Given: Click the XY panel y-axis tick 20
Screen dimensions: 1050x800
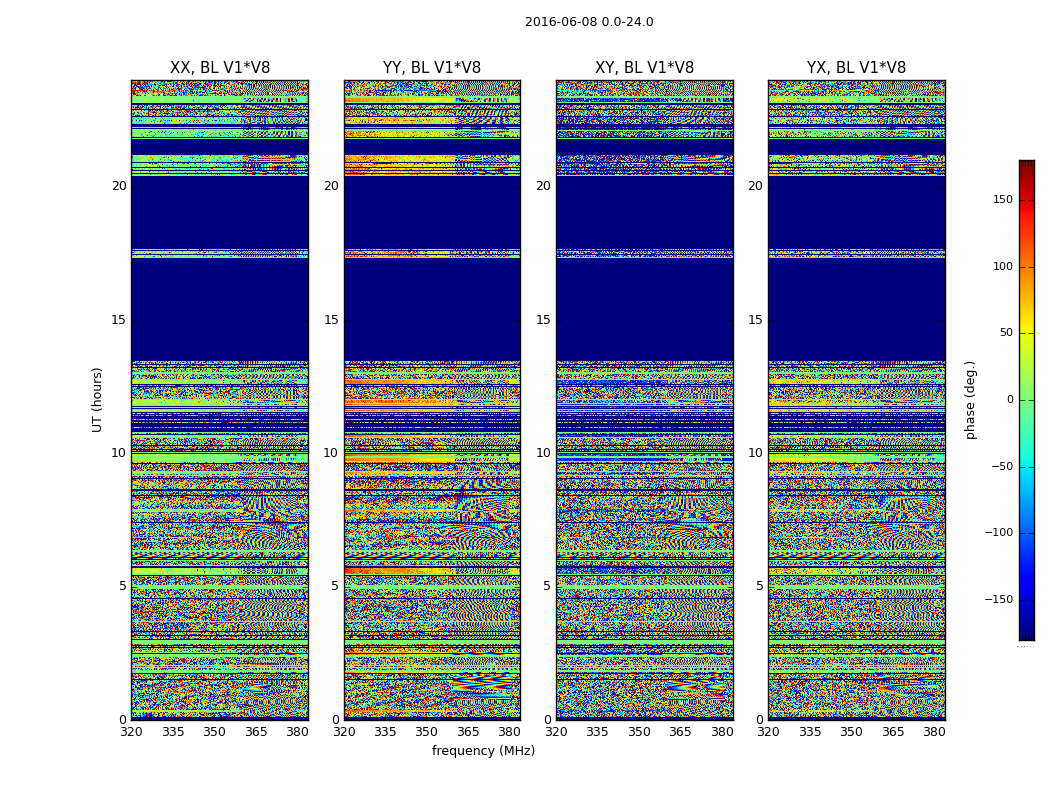Looking at the screenshot, I should tap(543, 186).
